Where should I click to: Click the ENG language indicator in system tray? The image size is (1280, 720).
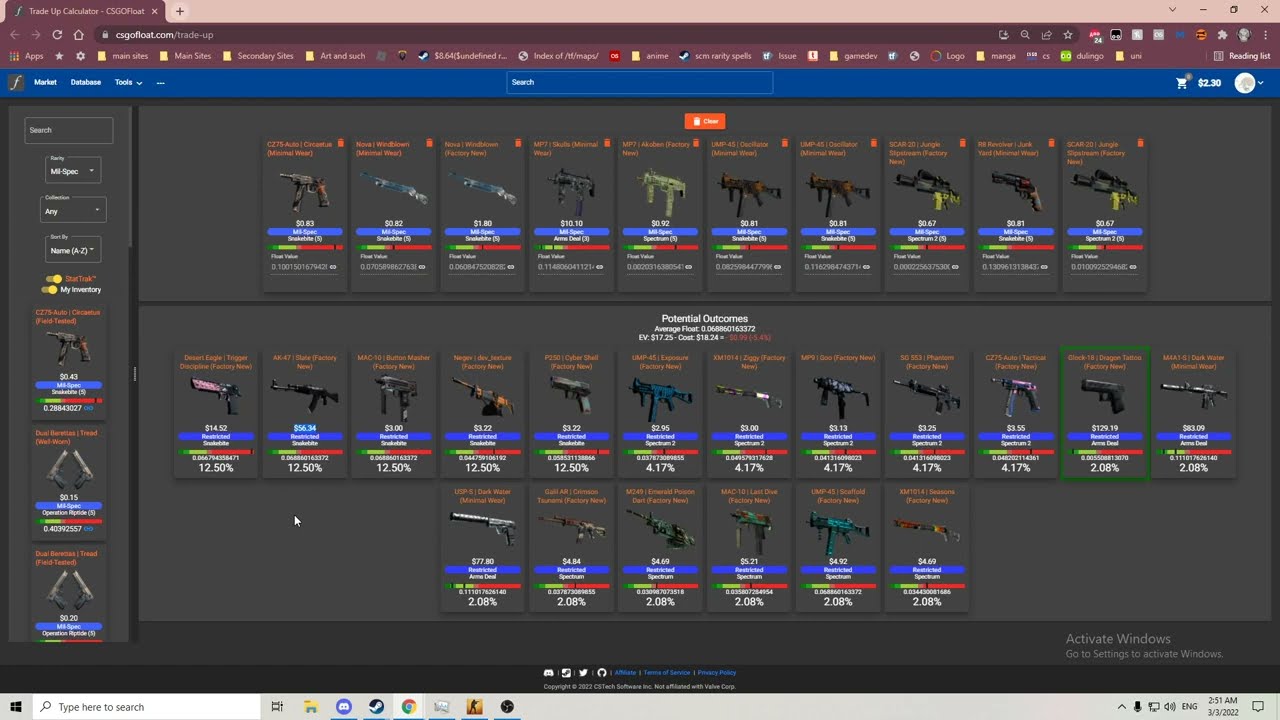(x=1190, y=707)
